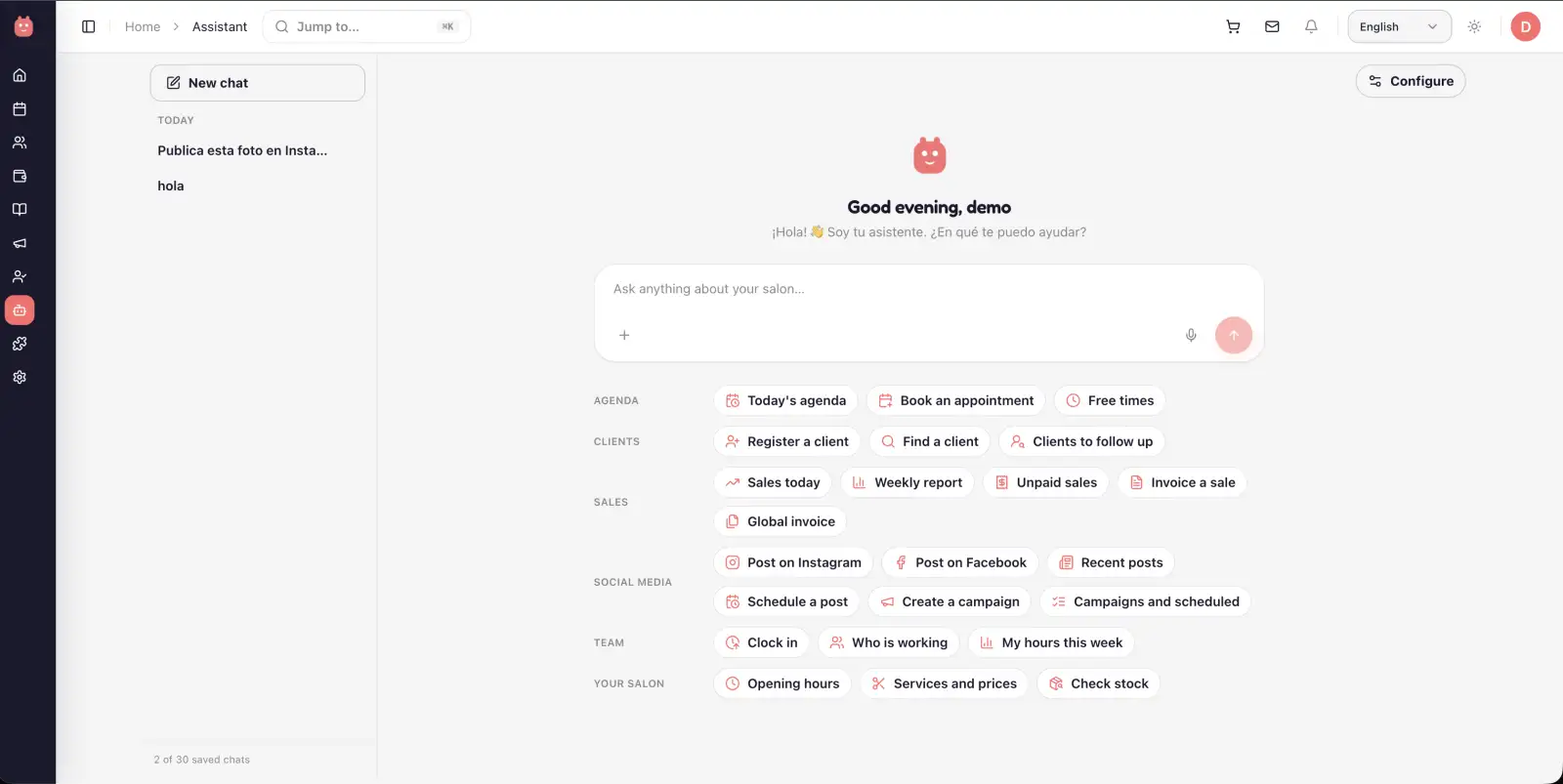Image resolution: width=1563 pixels, height=784 pixels.
Task: Add an attachment with the plus icon
Action: pyautogui.click(x=624, y=335)
